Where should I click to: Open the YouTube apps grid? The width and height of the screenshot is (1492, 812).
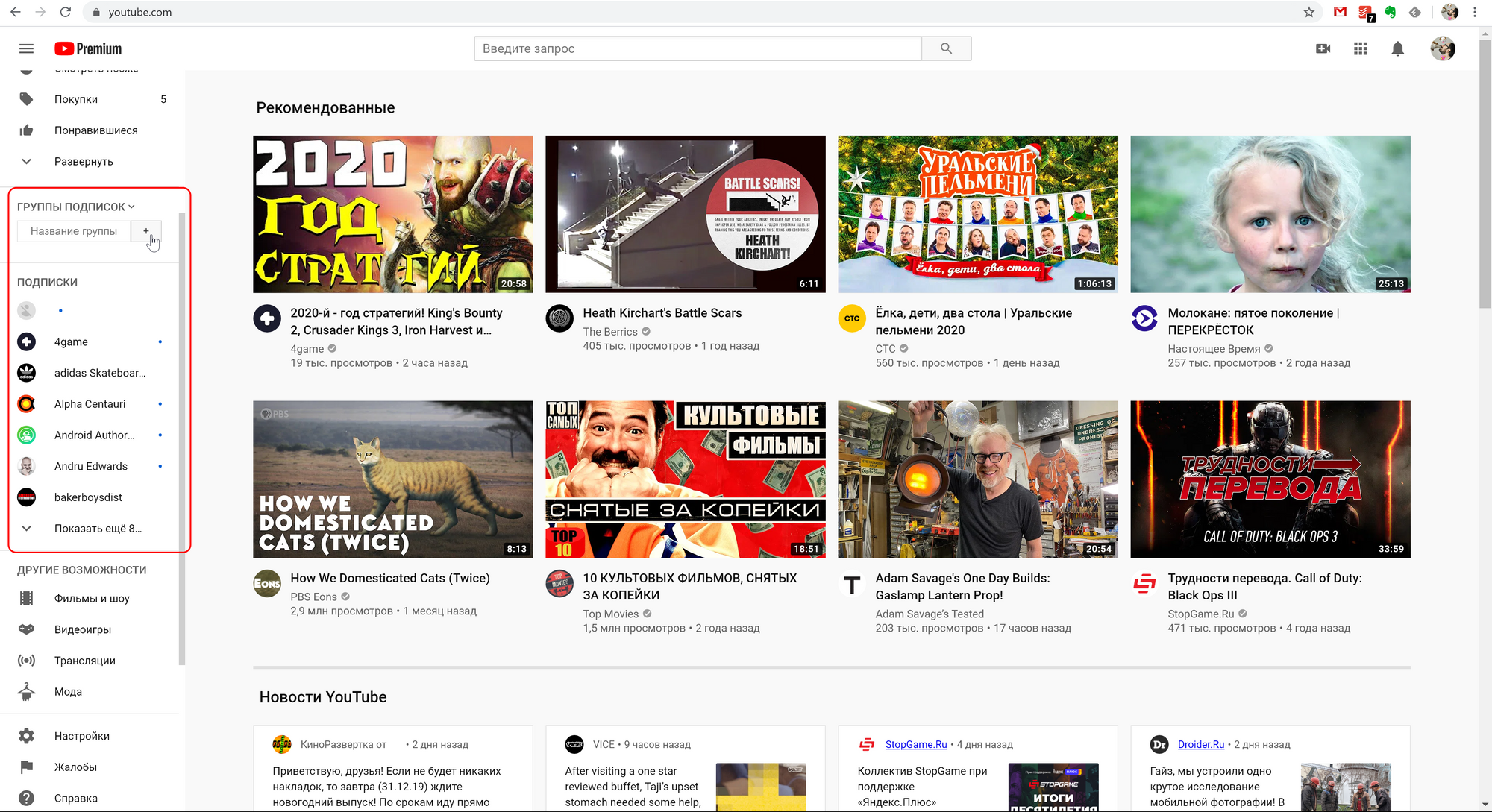click(x=1361, y=48)
